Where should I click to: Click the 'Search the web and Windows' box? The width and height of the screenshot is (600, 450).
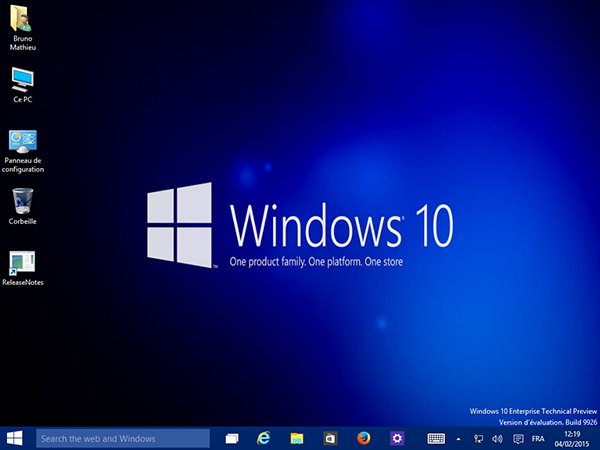123,438
